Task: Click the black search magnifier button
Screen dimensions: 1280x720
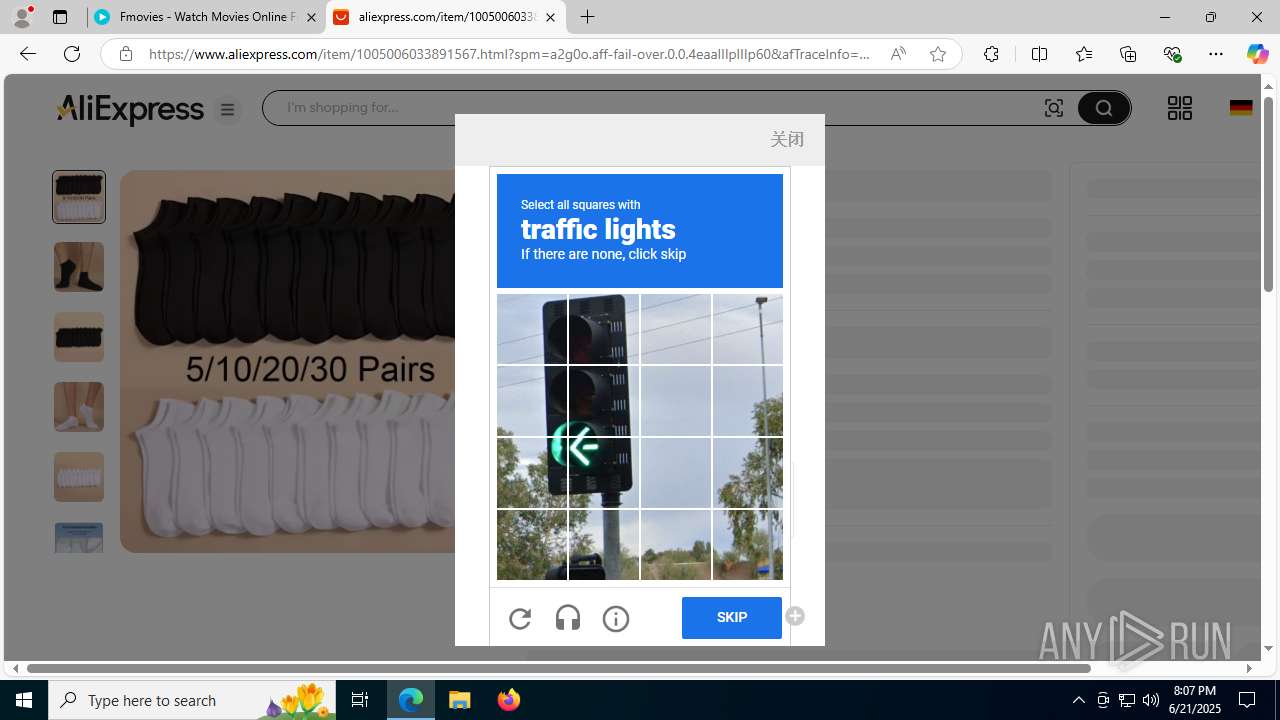Action: click(x=1104, y=108)
